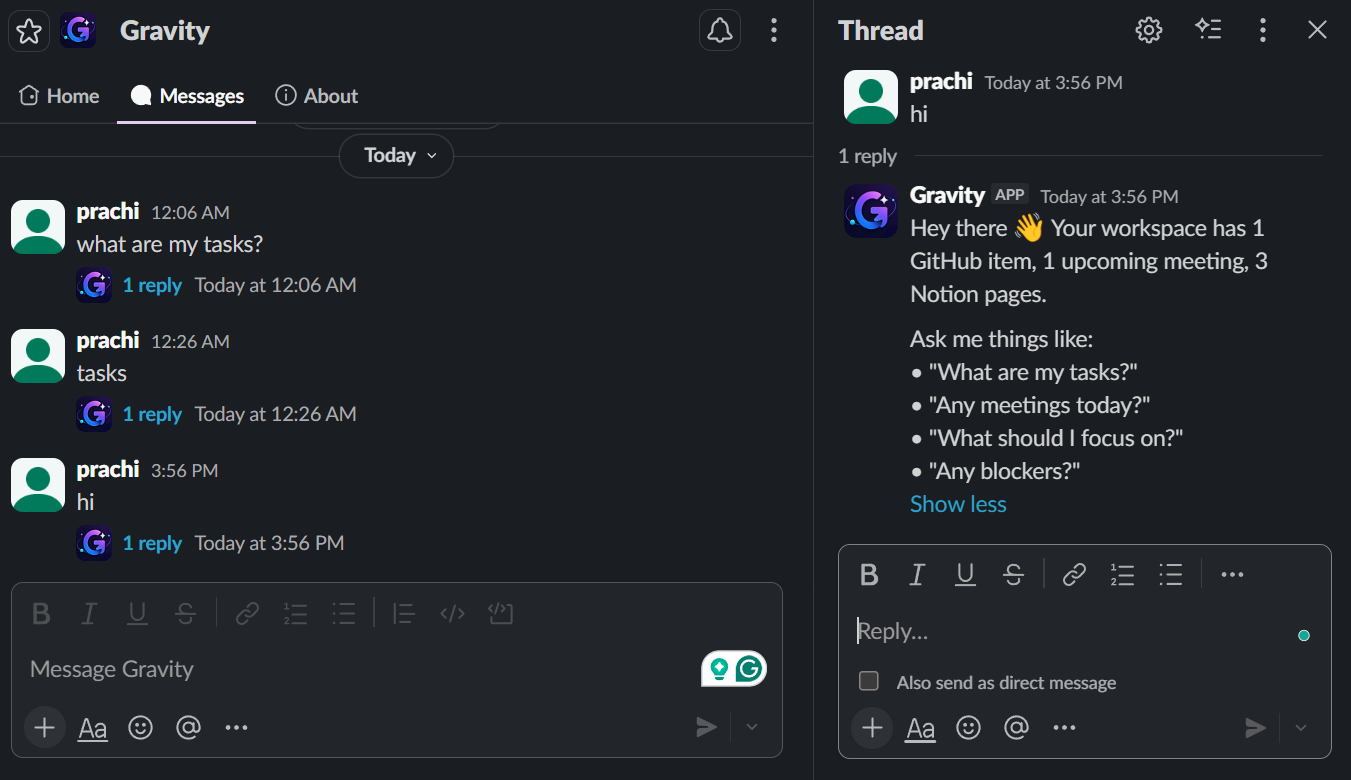Apply italic in the thread reply box
This screenshot has height=780, width=1351.
(917, 574)
